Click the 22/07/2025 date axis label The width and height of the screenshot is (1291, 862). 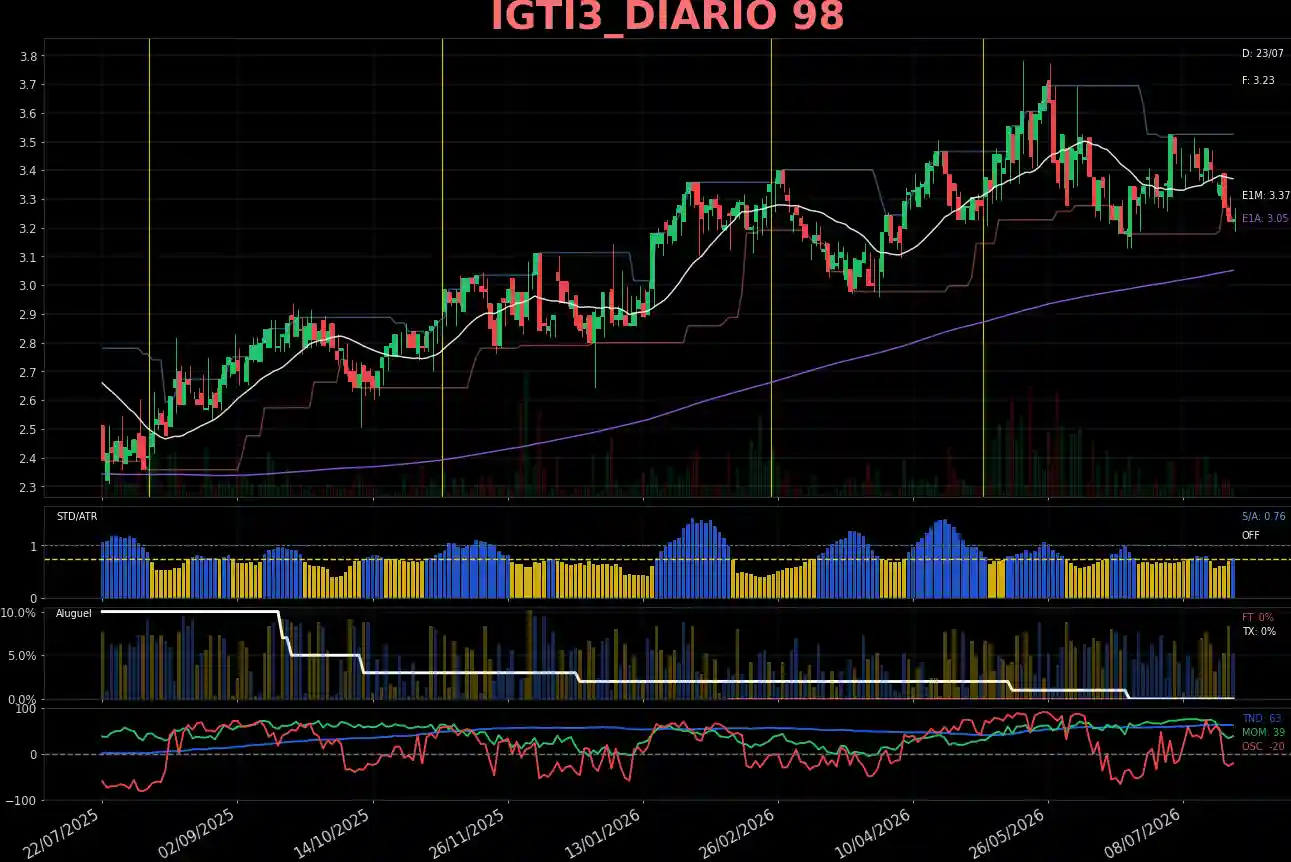[63, 832]
